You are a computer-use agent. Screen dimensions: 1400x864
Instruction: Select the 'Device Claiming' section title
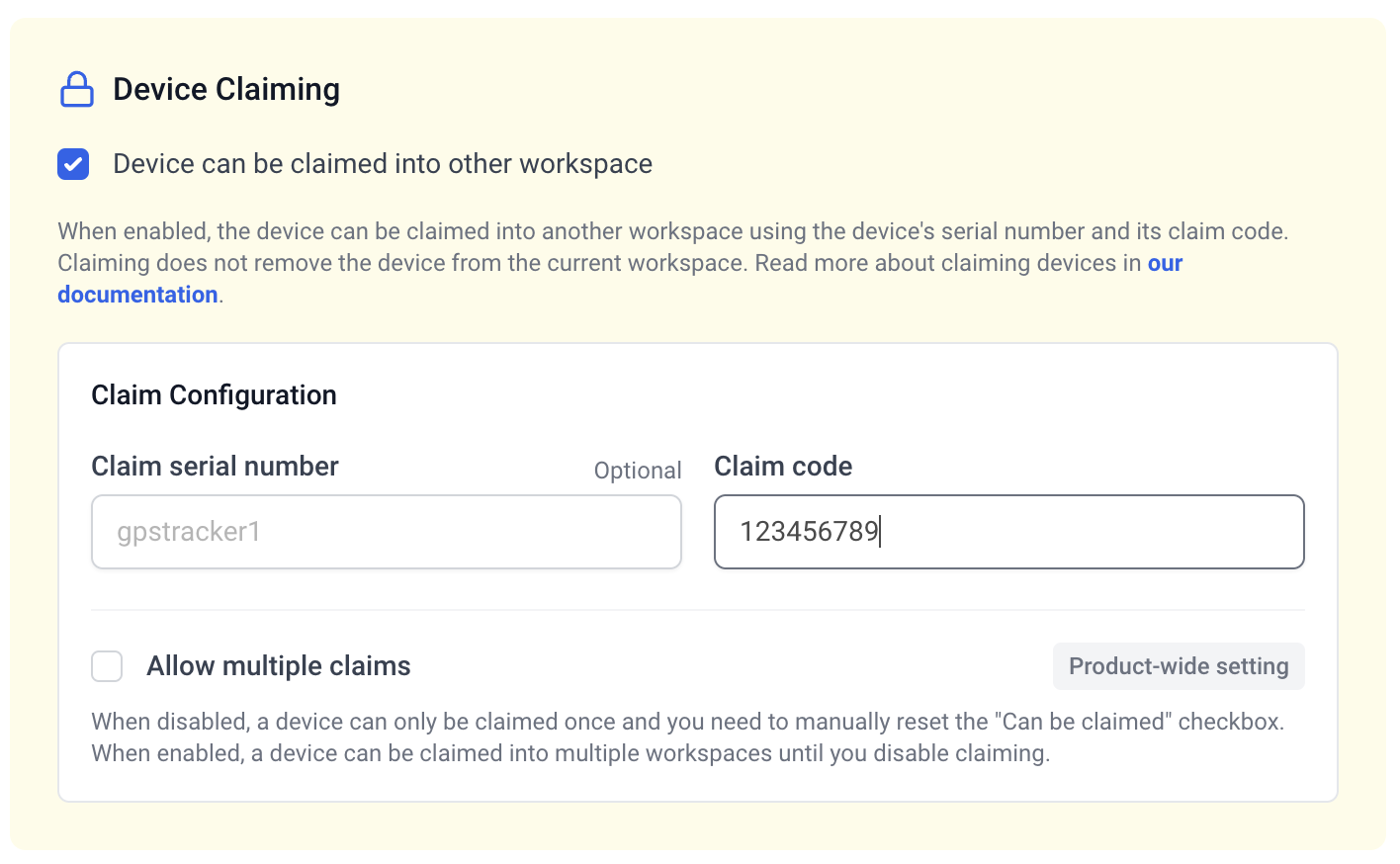click(x=226, y=89)
